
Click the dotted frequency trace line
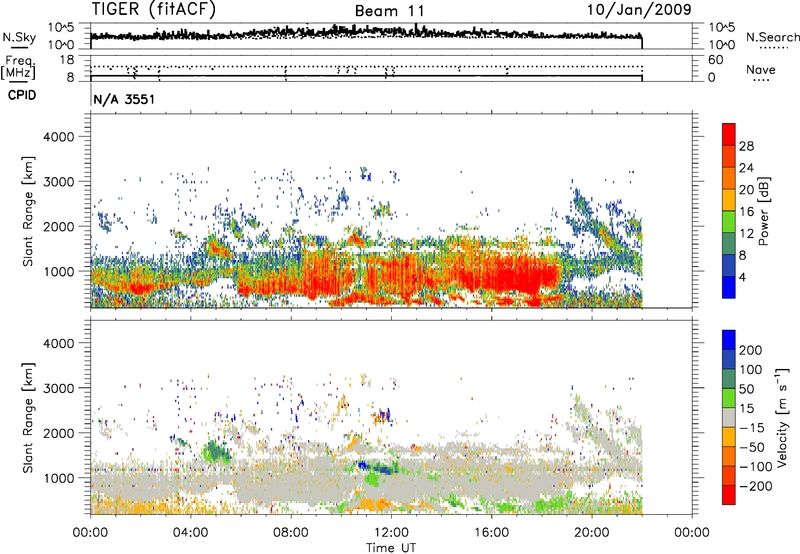(366, 67)
